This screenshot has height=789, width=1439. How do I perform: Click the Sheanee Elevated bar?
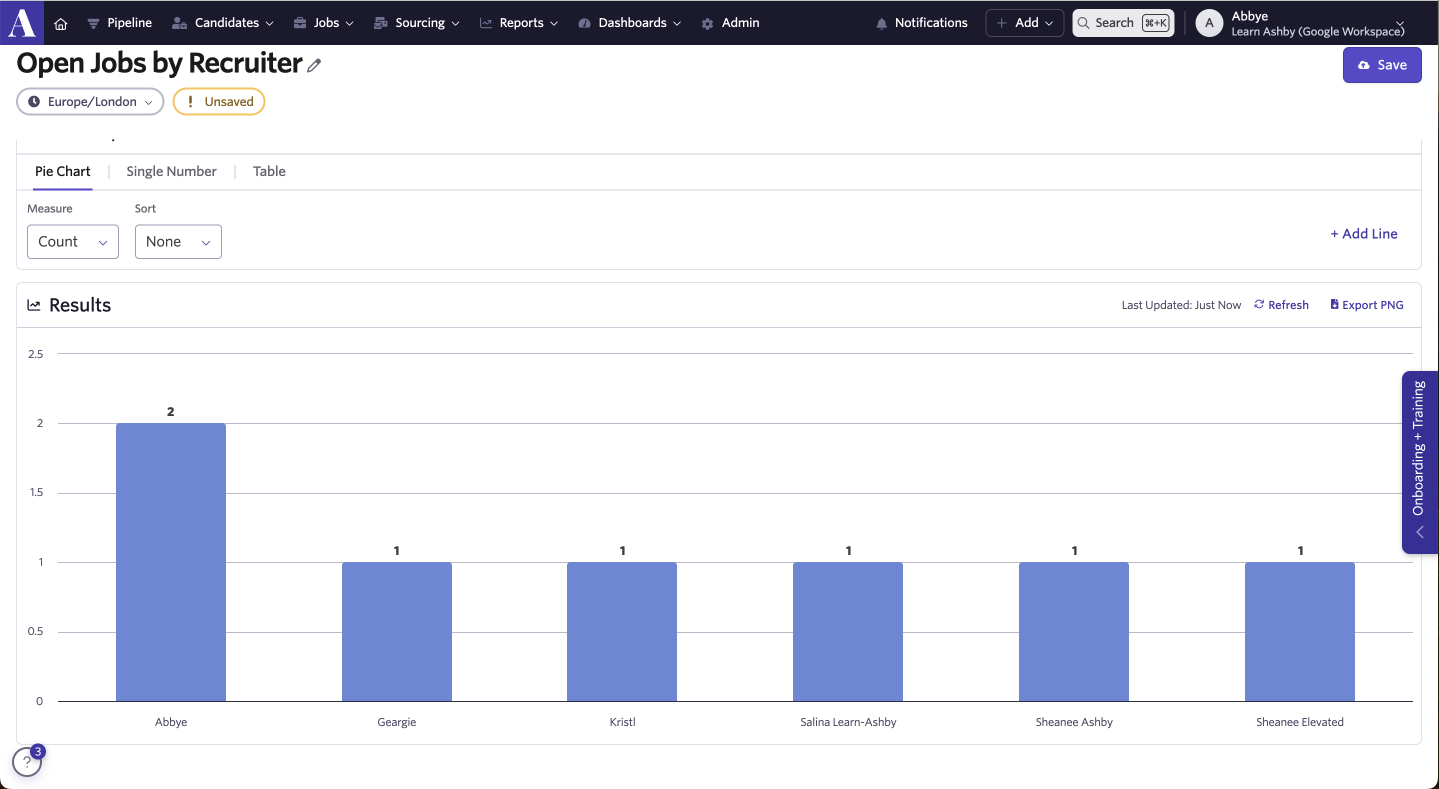click(x=1300, y=632)
